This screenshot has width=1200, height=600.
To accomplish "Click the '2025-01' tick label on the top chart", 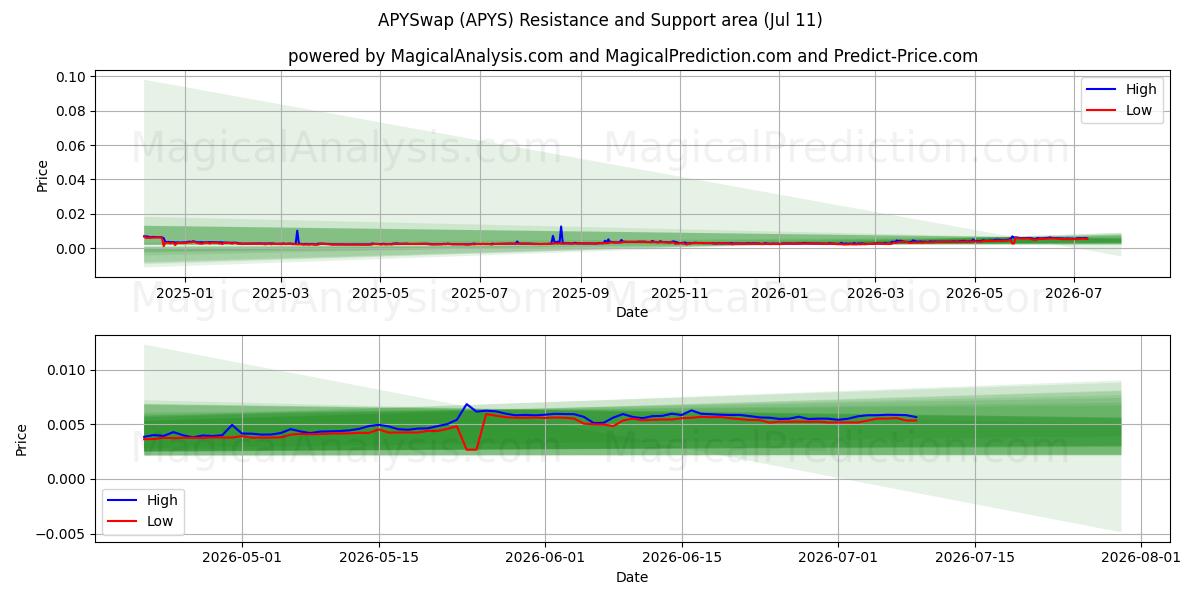I will [185, 293].
